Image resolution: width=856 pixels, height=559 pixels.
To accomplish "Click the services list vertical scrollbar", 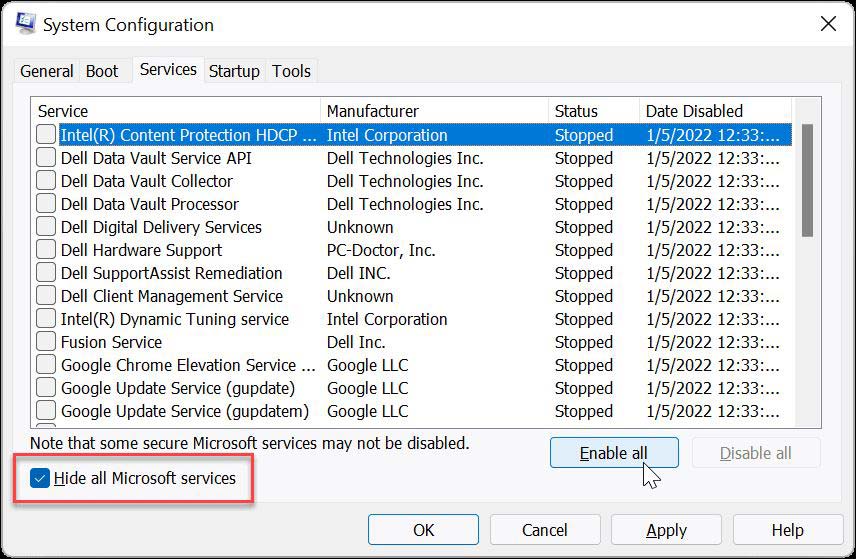I will pos(807,180).
